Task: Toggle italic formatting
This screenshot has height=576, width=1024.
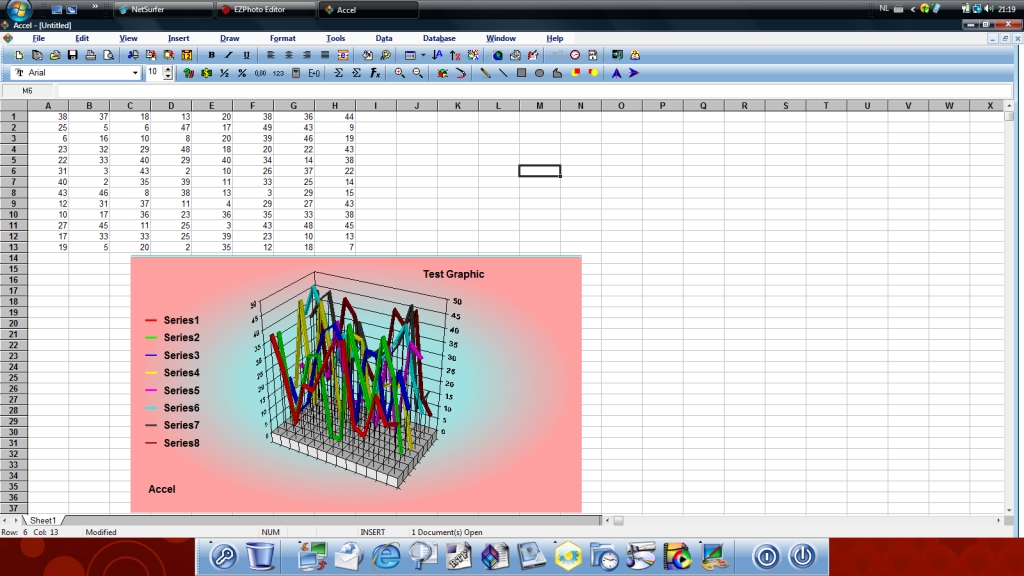Action: pyautogui.click(x=229, y=54)
